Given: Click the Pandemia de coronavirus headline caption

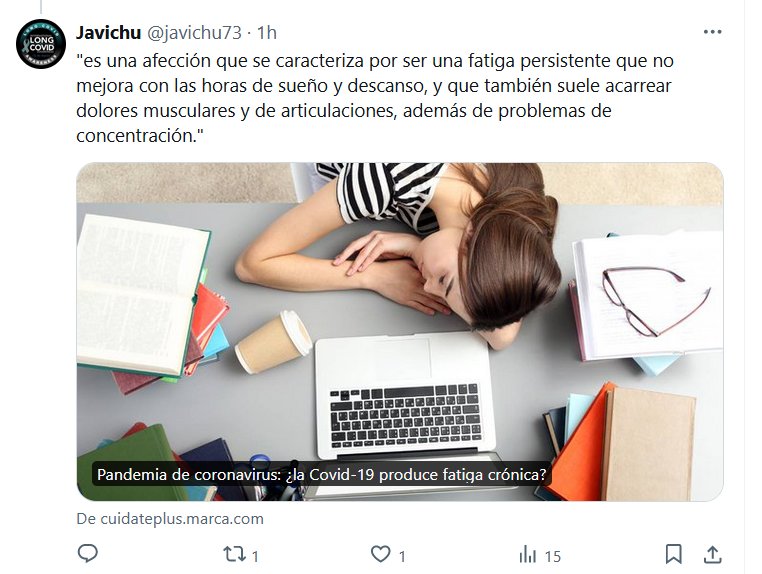Looking at the screenshot, I should point(322,474).
